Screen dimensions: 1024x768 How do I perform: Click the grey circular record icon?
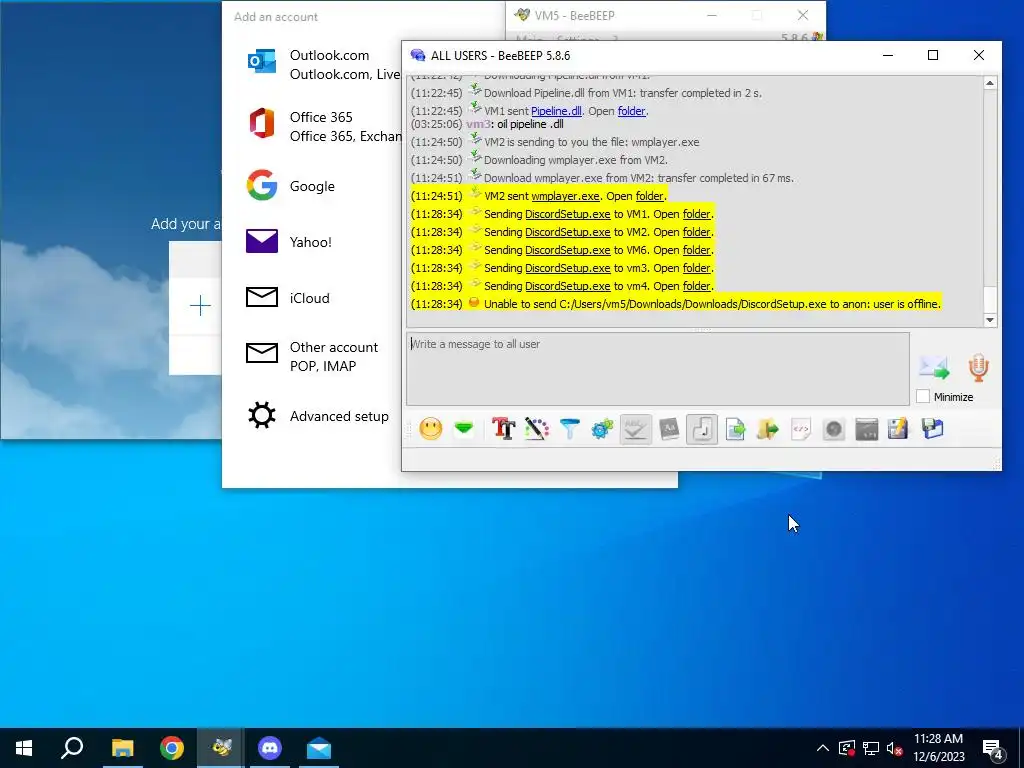(x=834, y=429)
